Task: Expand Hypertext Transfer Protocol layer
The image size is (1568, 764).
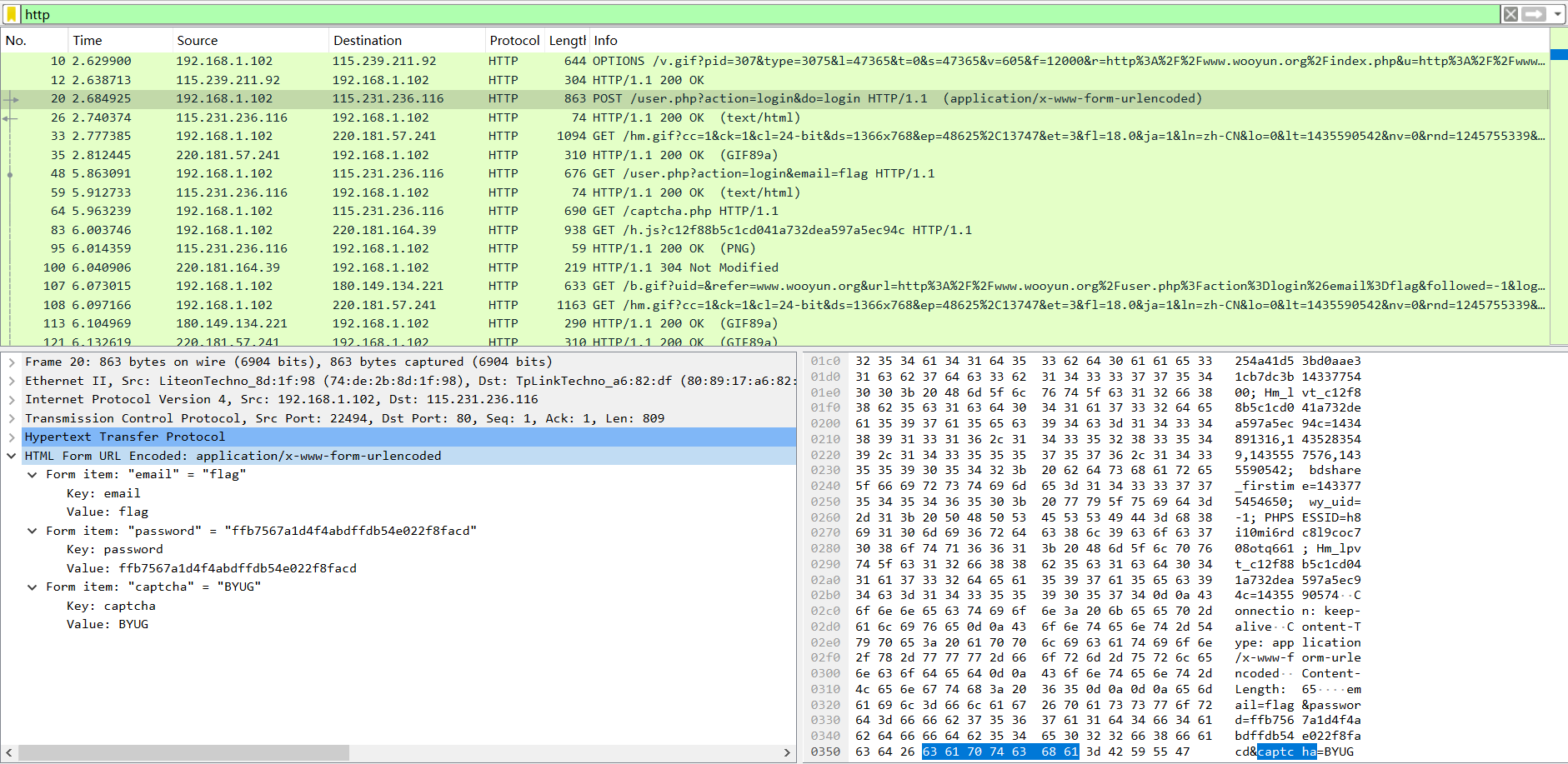Action: 12,437
